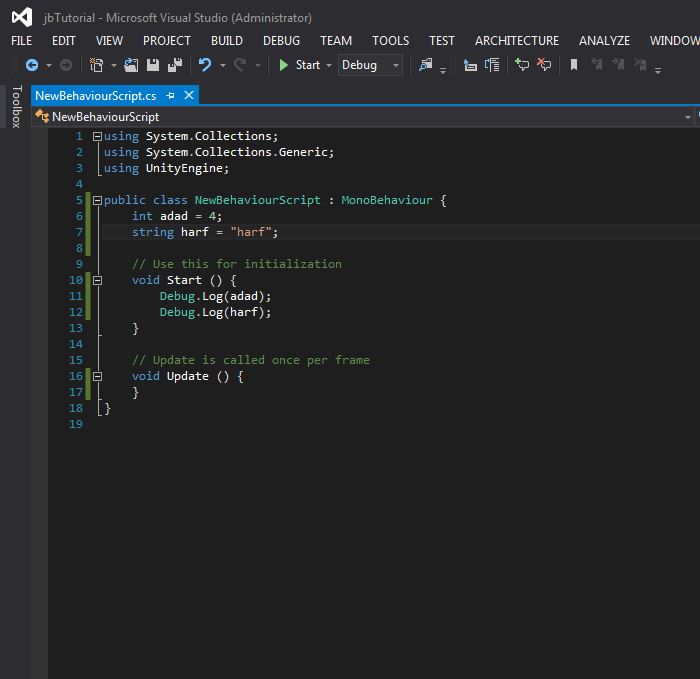The height and width of the screenshot is (679, 700).
Task: Collapse the NewBehaviourScript class outline
Action: pyautogui.click(x=97, y=200)
